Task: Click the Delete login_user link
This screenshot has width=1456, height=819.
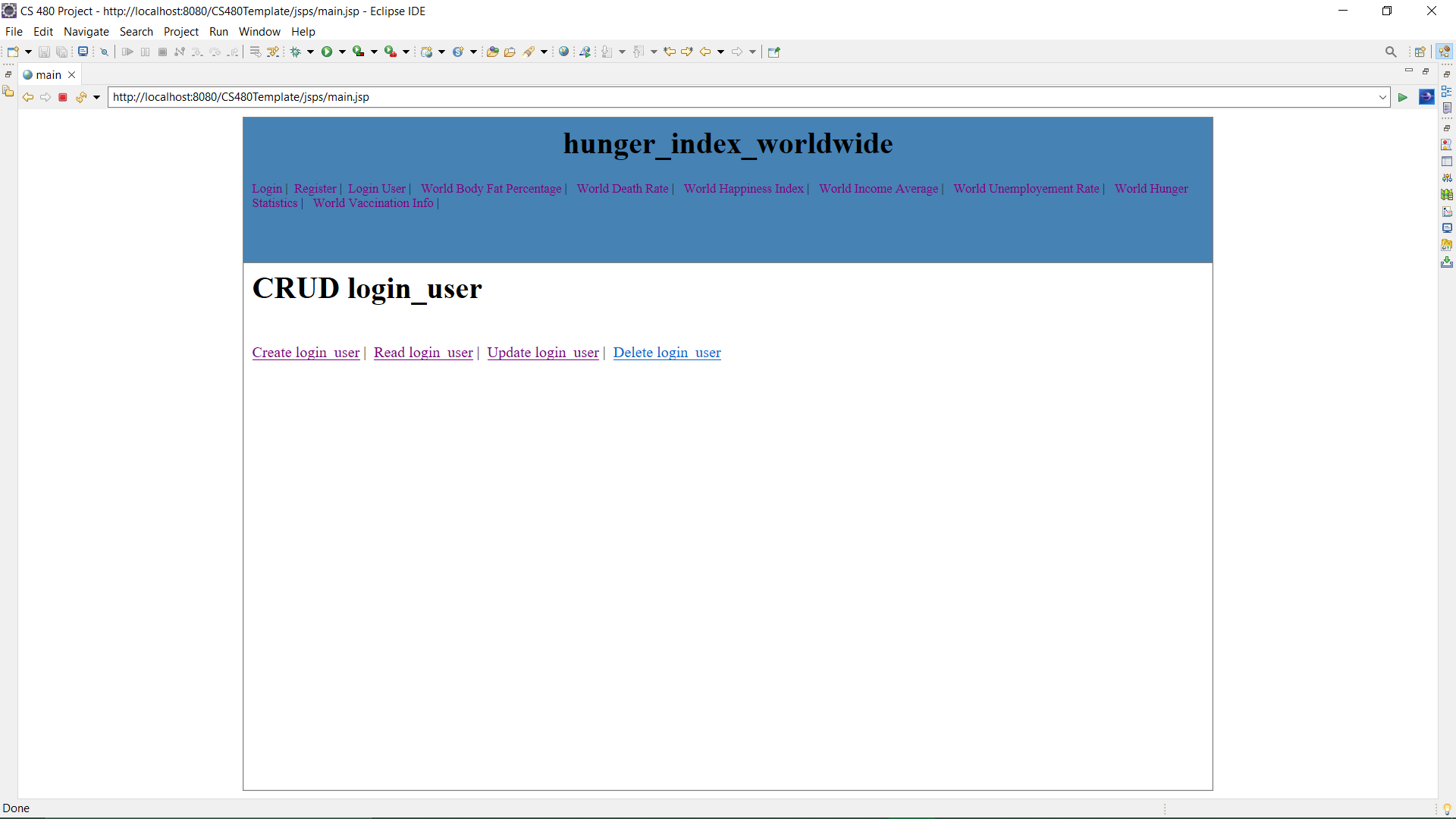Action: pyautogui.click(x=667, y=353)
